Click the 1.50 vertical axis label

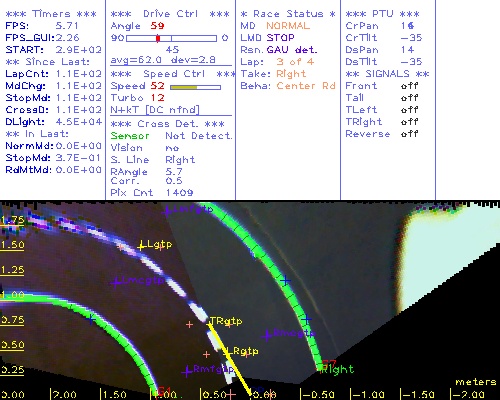pos(12,245)
